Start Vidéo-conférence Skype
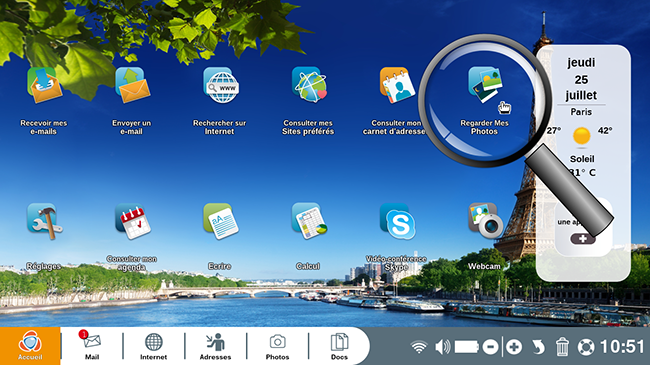The height and width of the screenshot is (365, 650). click(x=398, y=221)
